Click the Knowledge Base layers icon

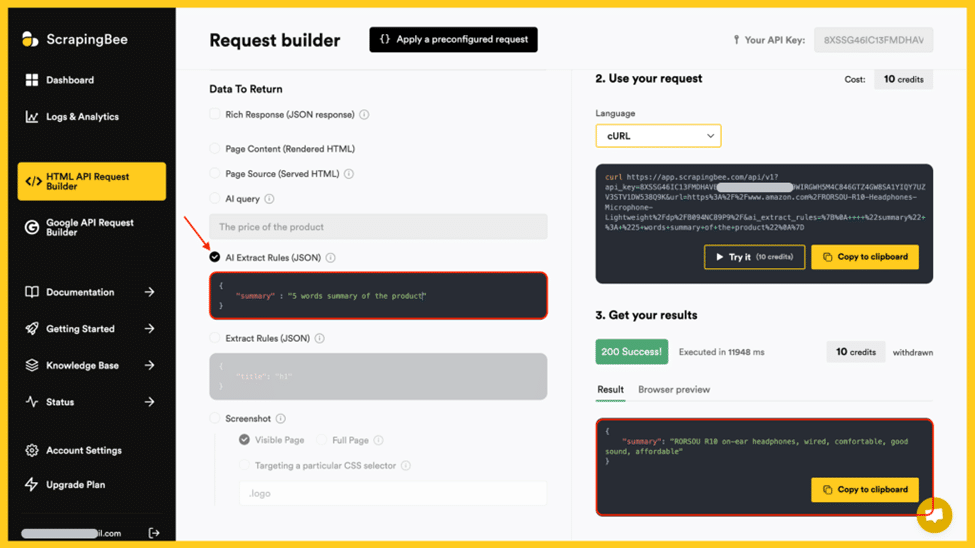tap(32, 365)
